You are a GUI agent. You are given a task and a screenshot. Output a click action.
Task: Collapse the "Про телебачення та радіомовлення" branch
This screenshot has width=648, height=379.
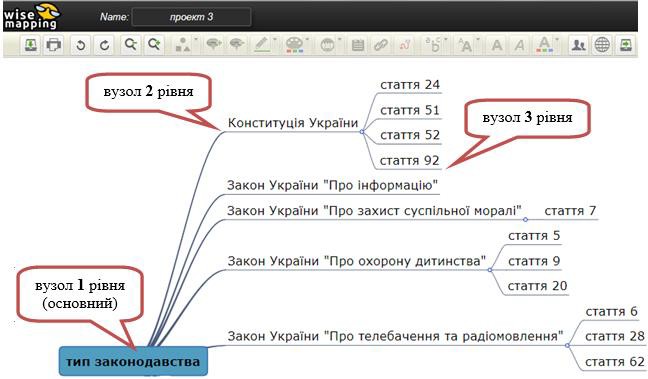[x=567, y=345]
